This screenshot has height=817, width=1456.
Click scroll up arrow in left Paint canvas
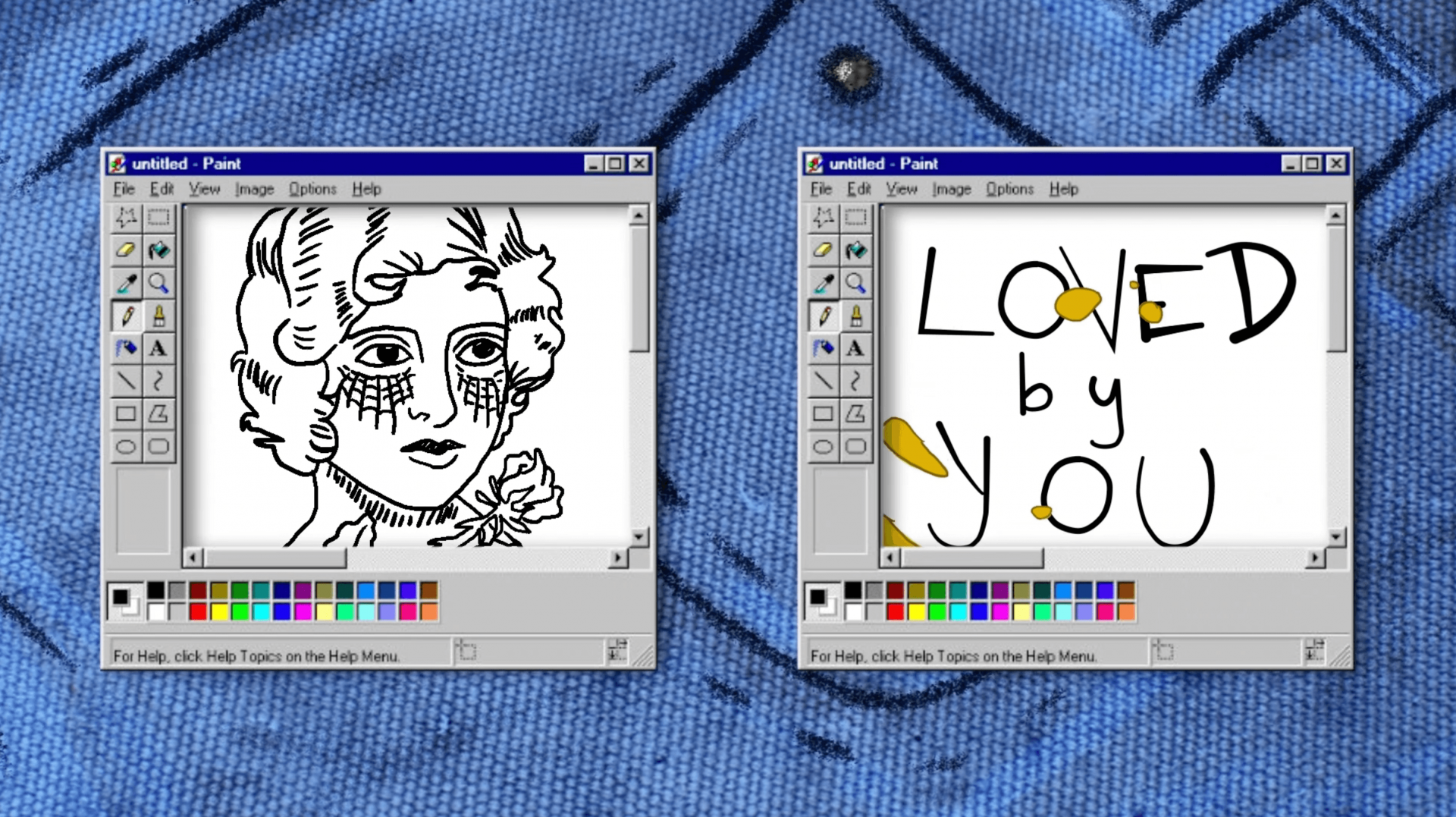pos(639,215)
